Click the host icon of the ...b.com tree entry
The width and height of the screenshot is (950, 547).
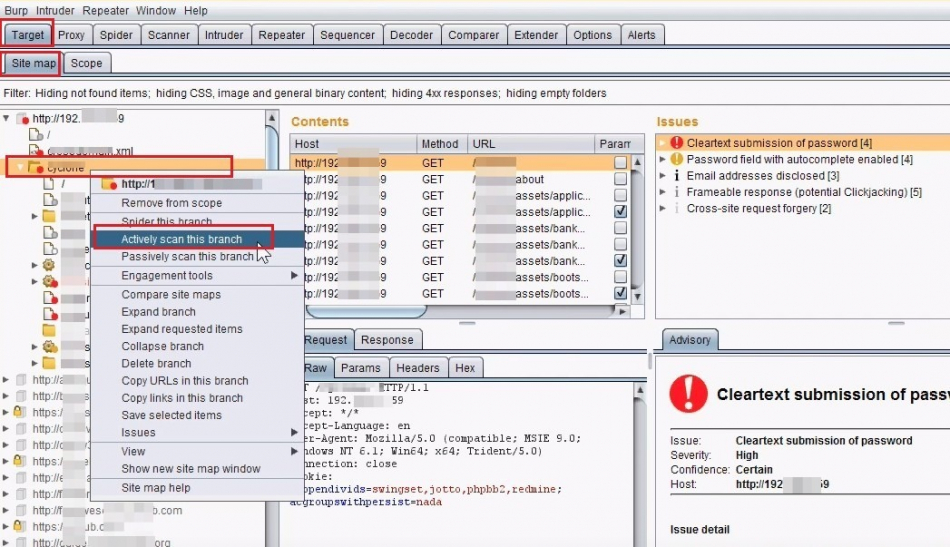[x=21, y=510]
